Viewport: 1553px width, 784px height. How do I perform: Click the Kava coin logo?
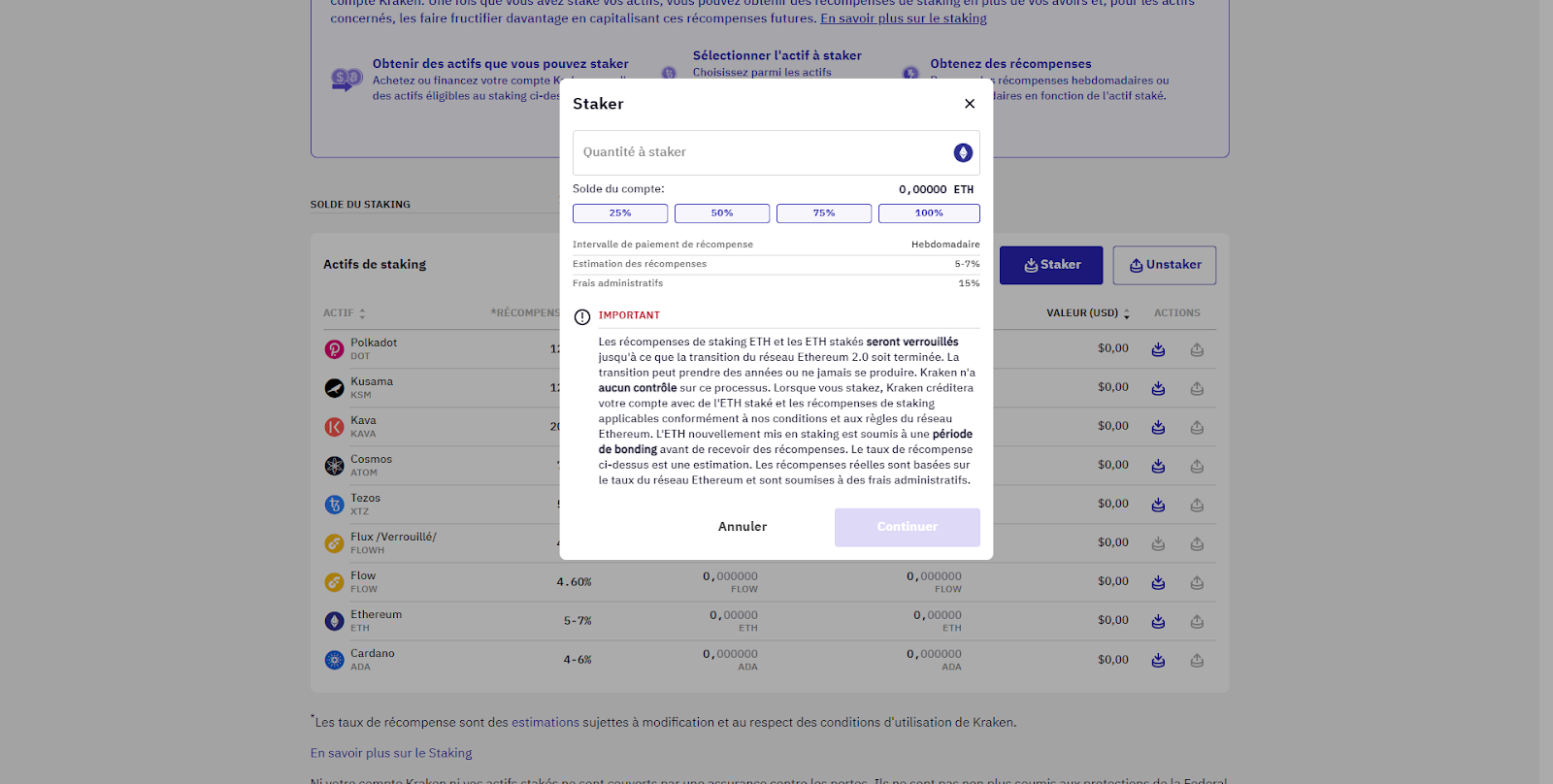(334, 427)
